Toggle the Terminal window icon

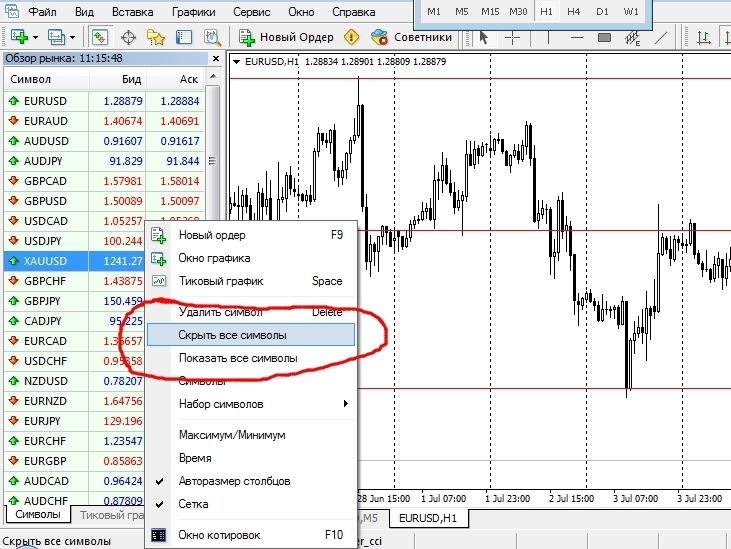[184, 37]
